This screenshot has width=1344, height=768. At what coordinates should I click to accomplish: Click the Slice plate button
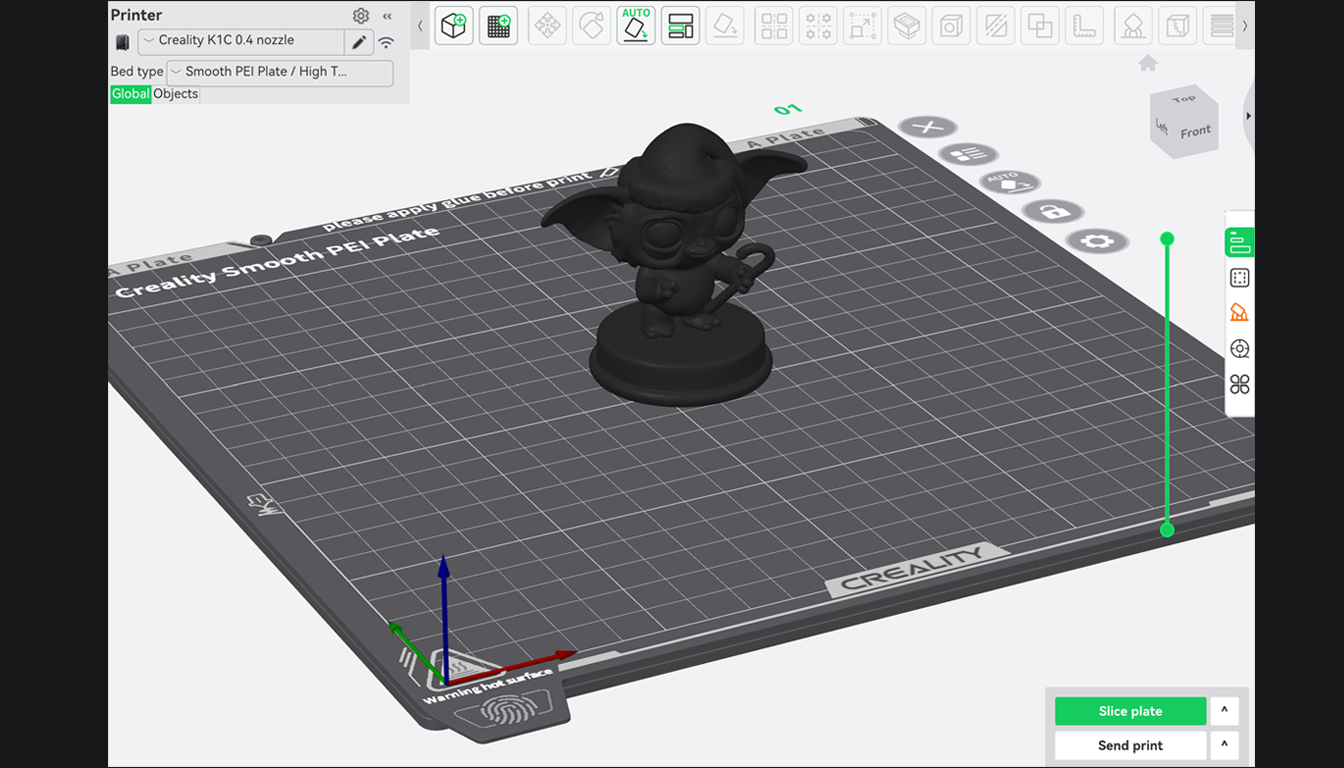tap(1130, 711)
